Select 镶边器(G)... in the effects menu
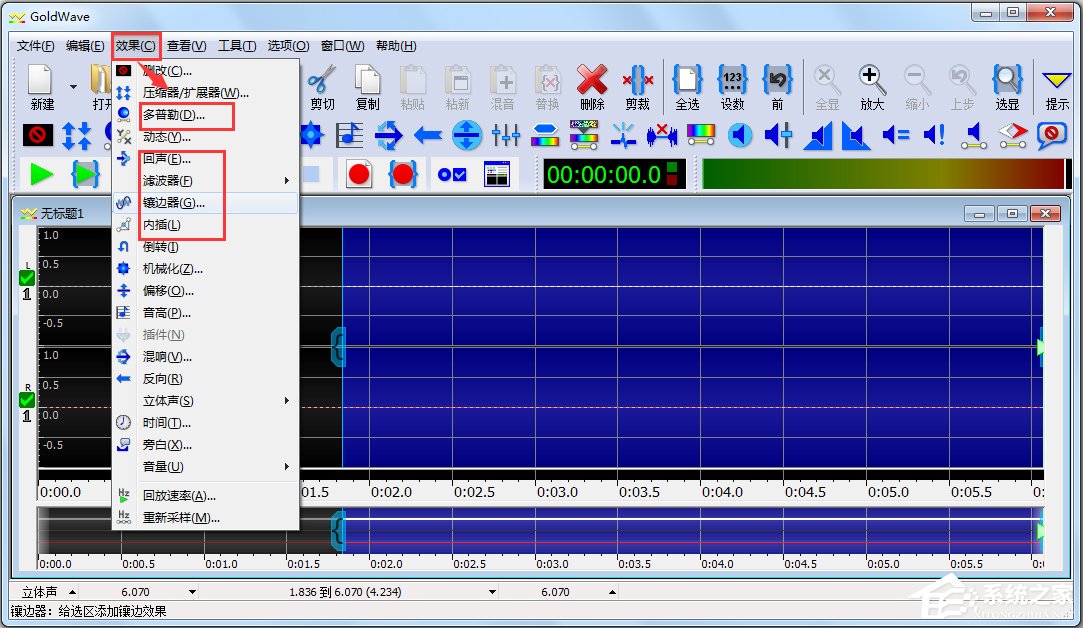This screenshot has width=1083, height=628. (x=206, y=202)
